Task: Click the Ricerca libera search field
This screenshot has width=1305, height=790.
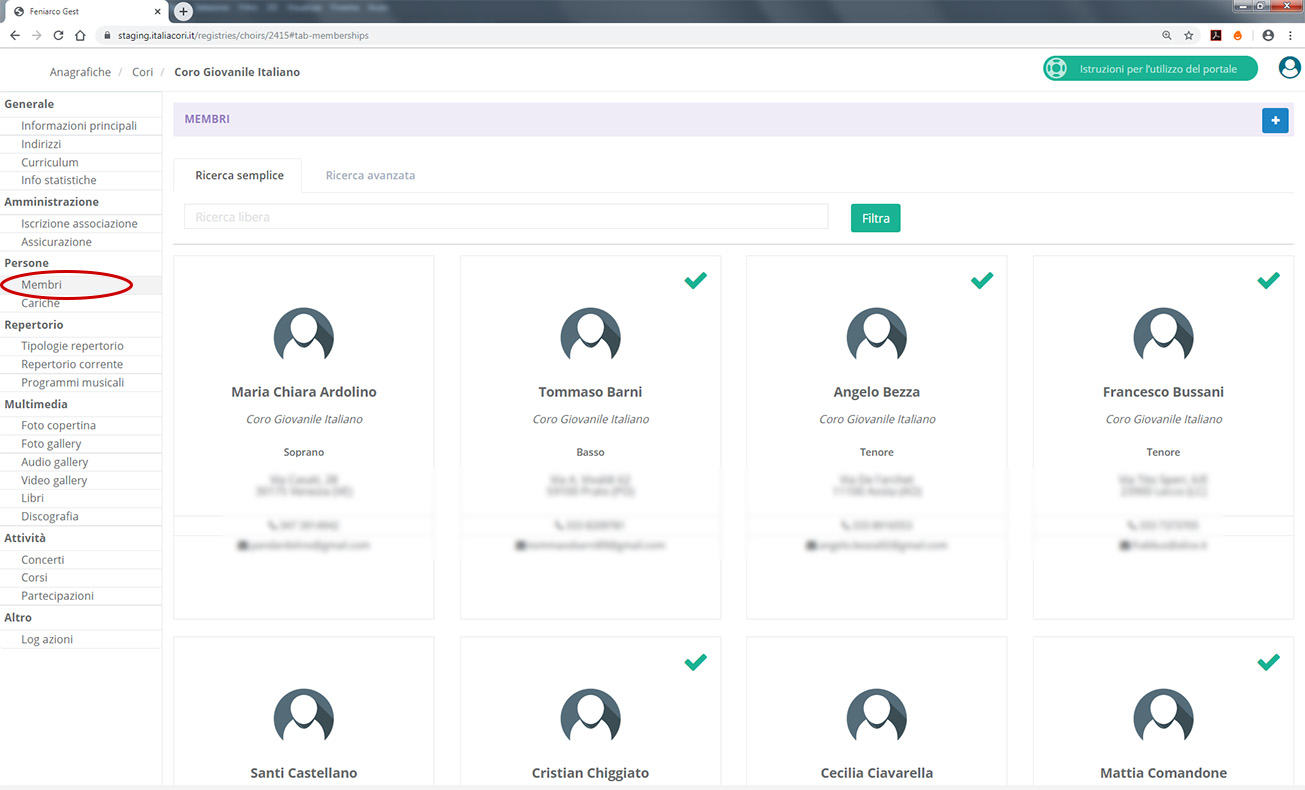Action: [x=505, y=217]
